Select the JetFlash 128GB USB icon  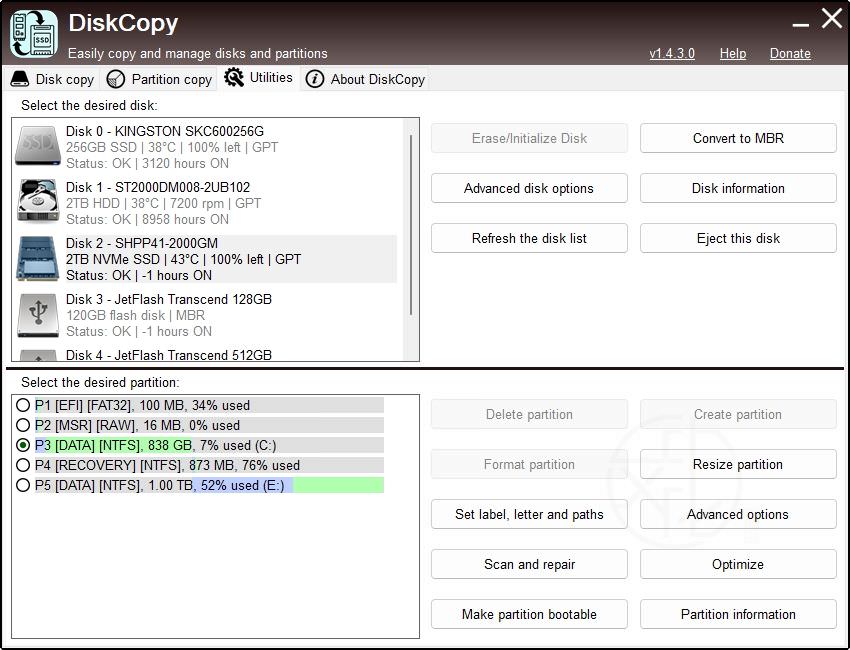tap(38, 315)
